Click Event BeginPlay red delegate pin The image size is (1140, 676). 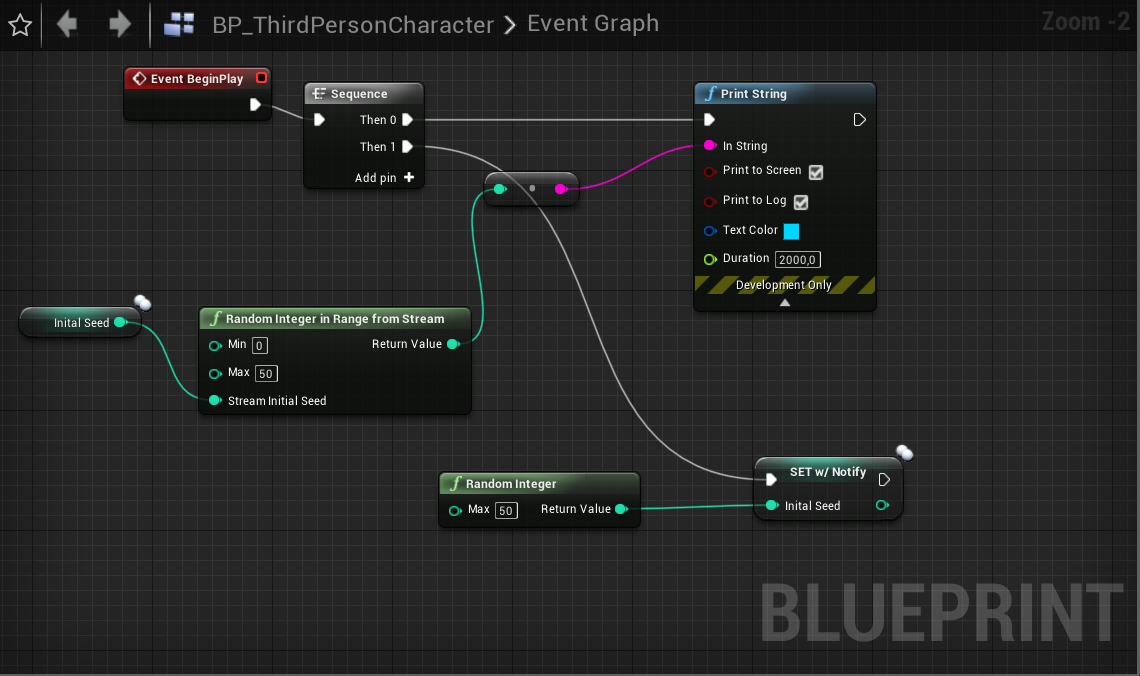(262, 78)
